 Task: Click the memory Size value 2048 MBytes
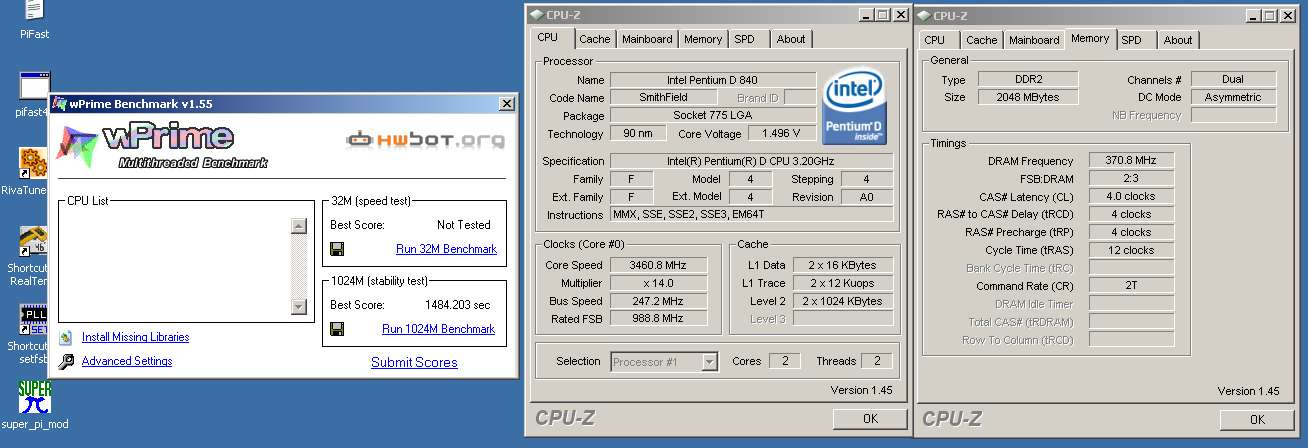pos(1028,97)
